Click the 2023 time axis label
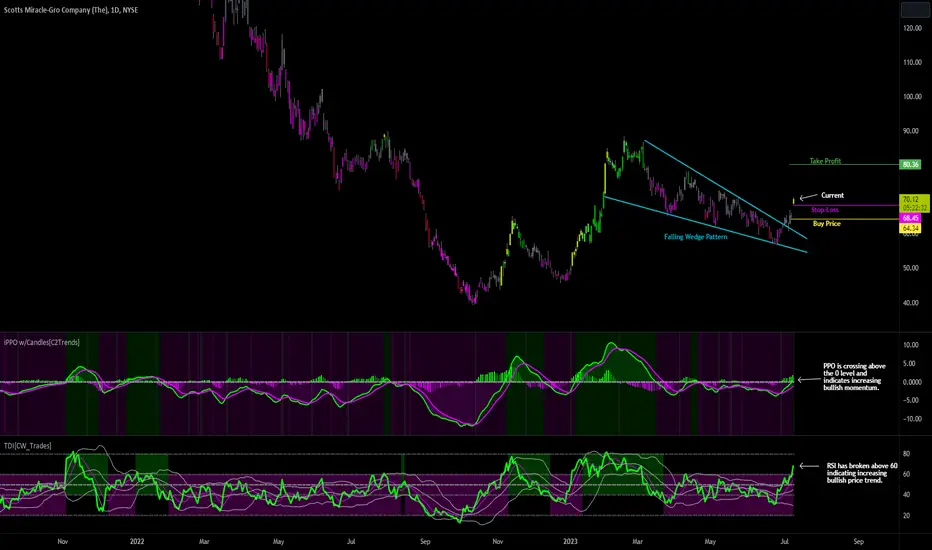 click(570, 542)
